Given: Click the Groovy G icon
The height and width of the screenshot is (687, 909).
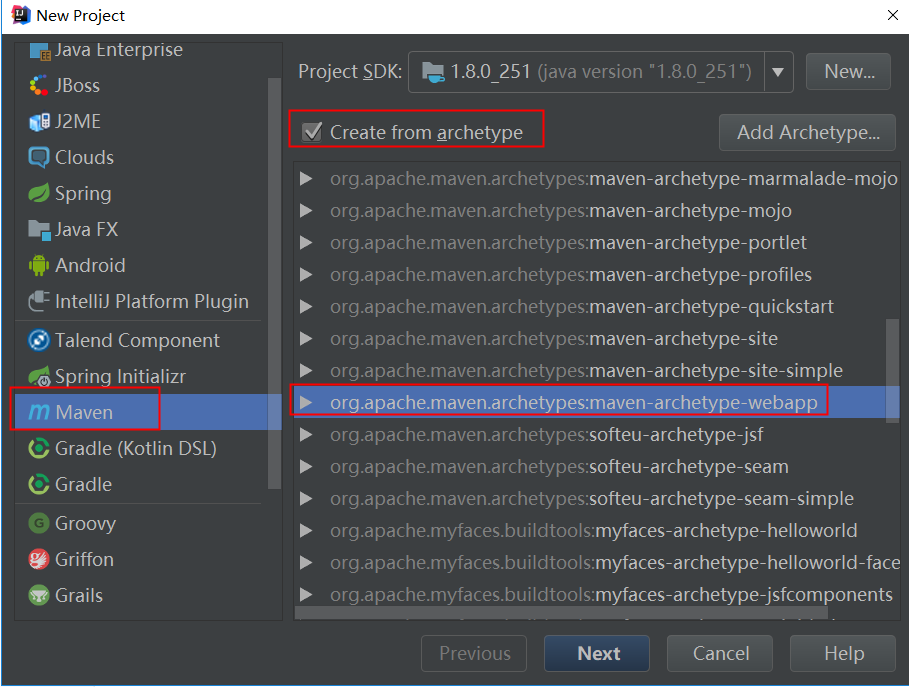Looking at the screenshot, I should click(39, 524).
